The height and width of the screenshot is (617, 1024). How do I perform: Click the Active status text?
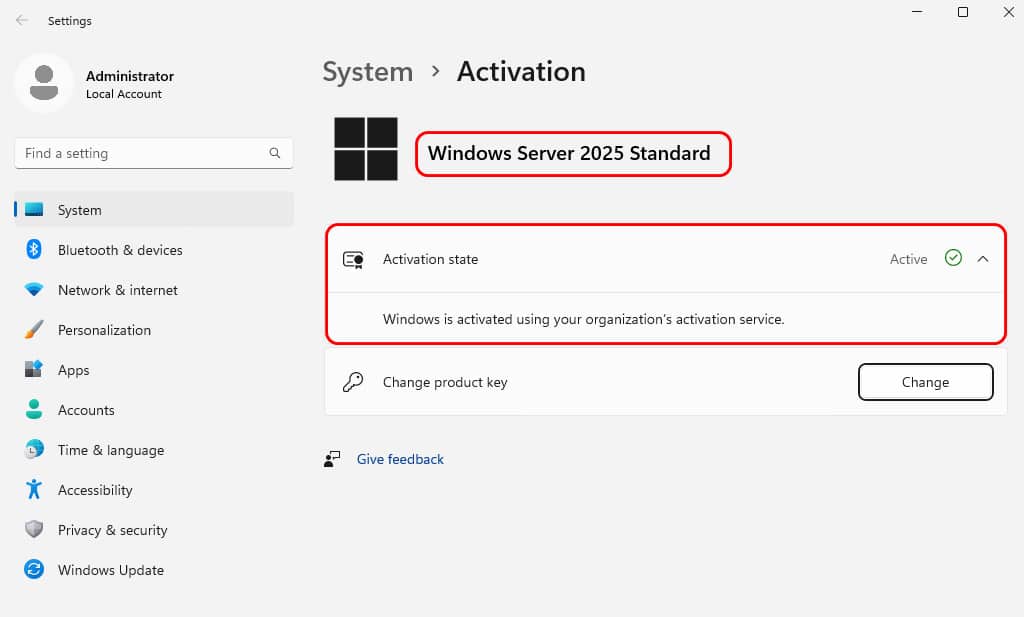tap(908, 259)
